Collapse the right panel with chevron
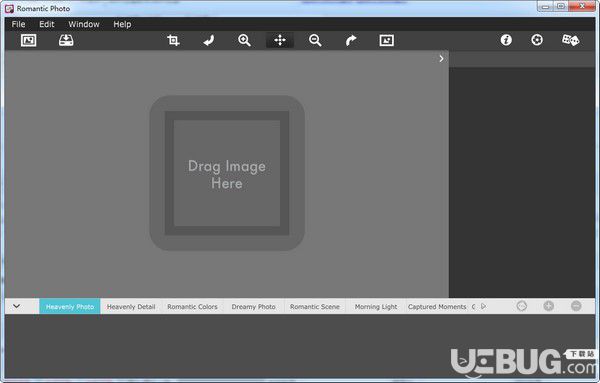600x383 pixels. click(x=441, y=59)
